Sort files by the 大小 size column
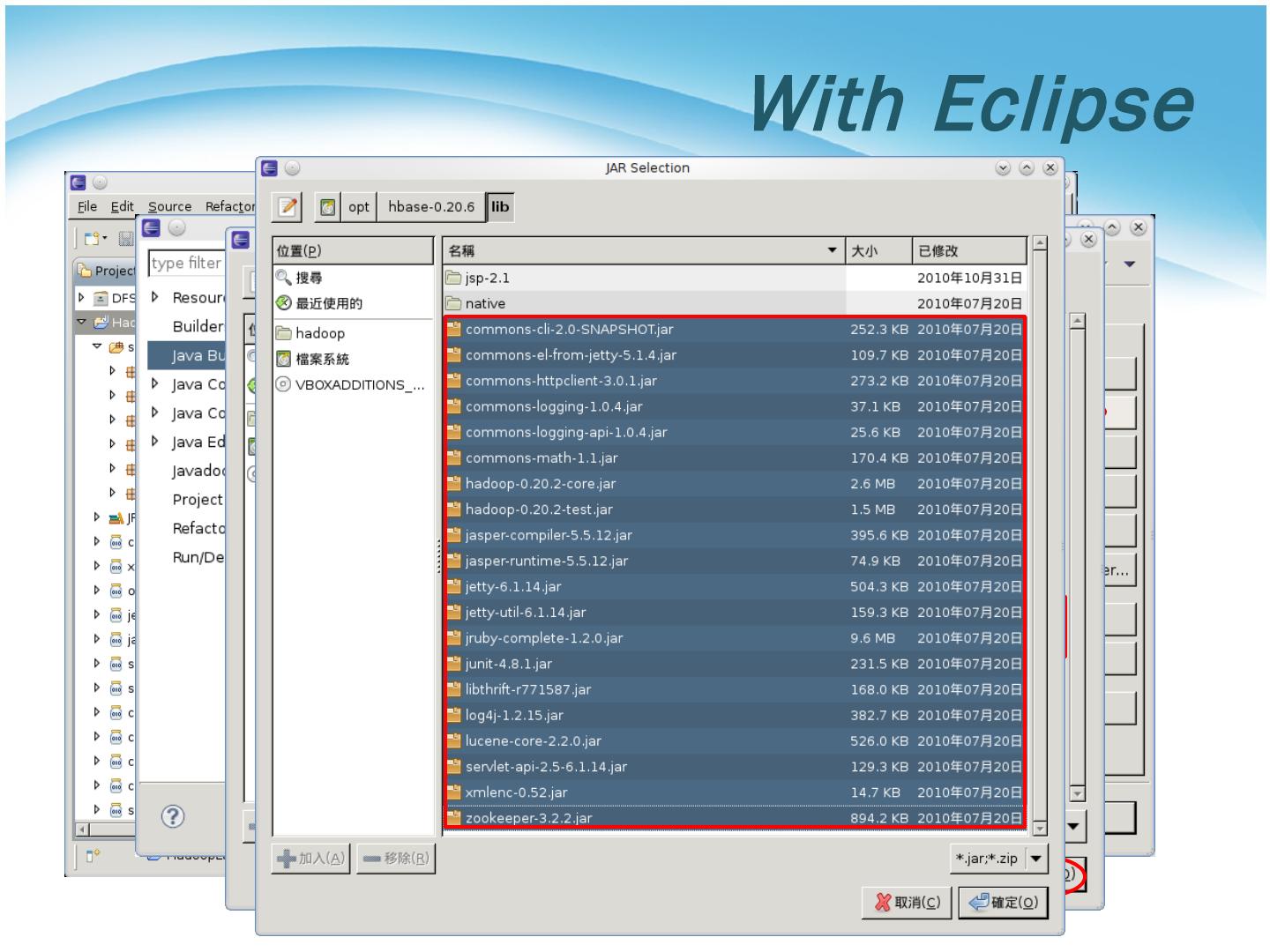The width and height of the screenshot is (1270, 952). [x=878, y=251]
